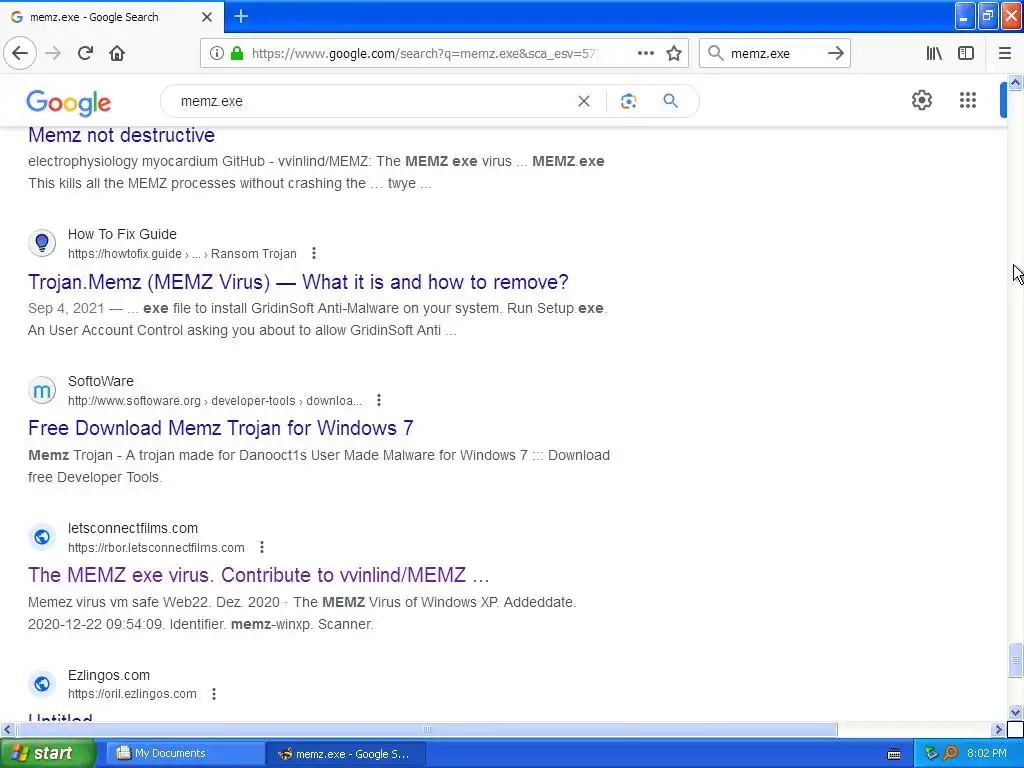The image size is (1024, 768).
Task: Open the Library bookmarks icon
Action: tap(934, 53)
